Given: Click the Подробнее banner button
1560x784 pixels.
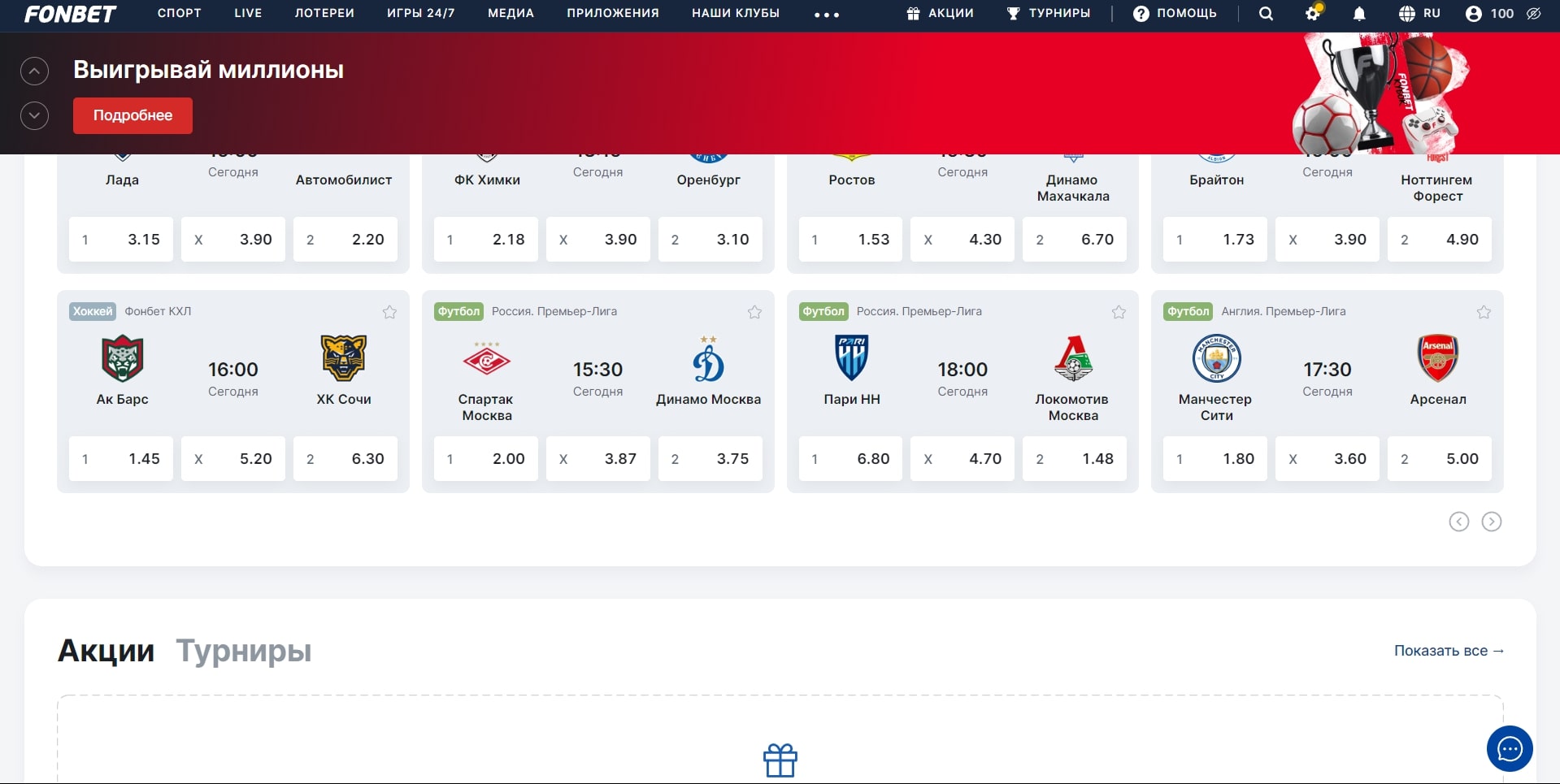Looking at the screenshot, I should [133, 115].
